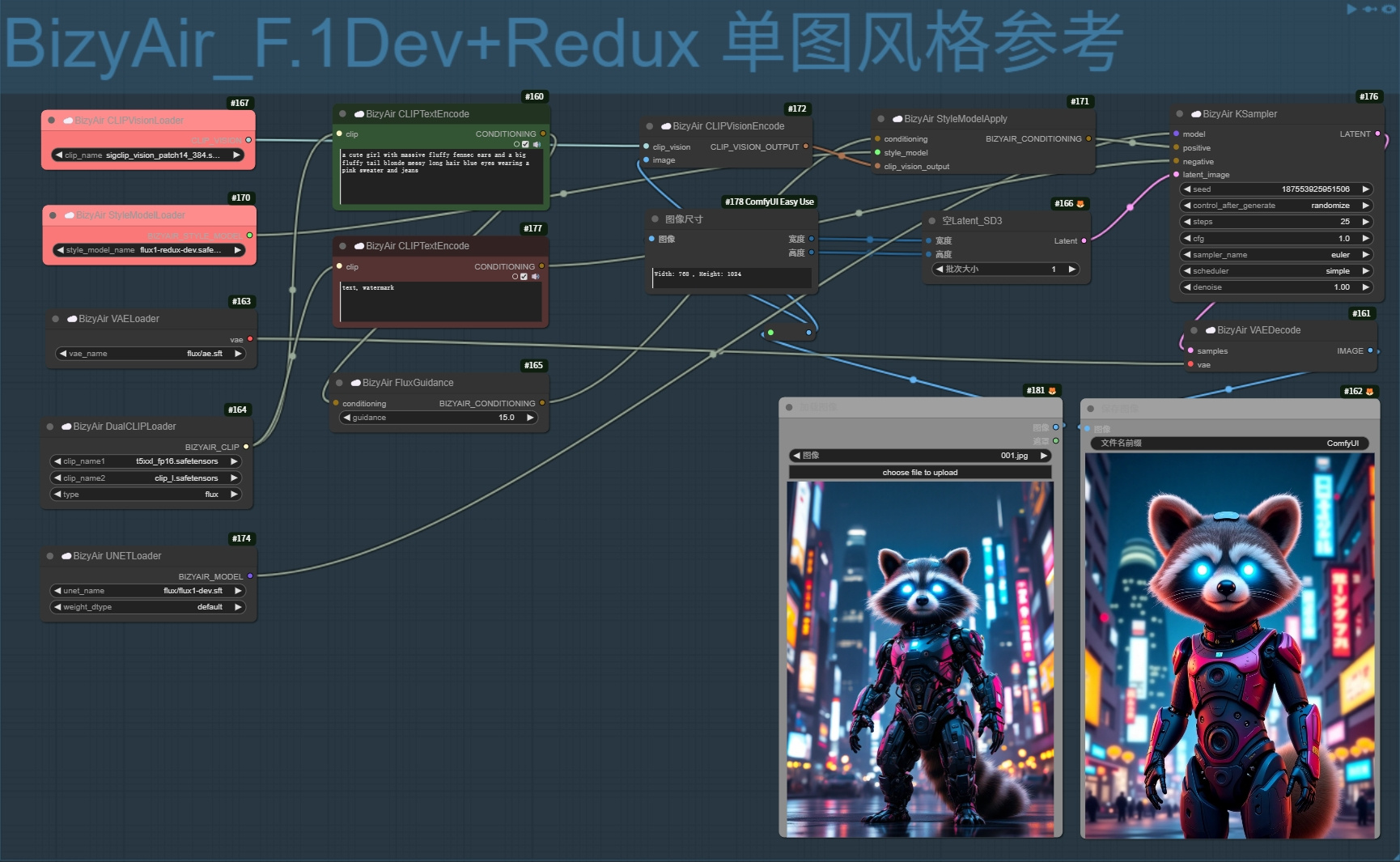
Task: Click the cloud icon of BizyAir VAEDecode
Action: pos(1211,330)
